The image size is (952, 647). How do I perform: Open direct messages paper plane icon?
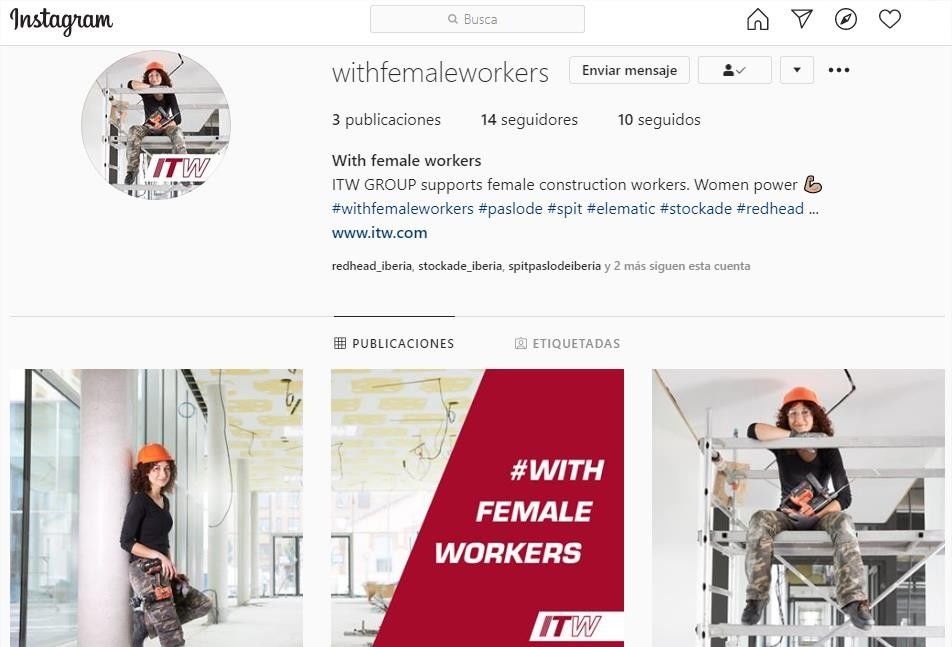click(801, 19)
